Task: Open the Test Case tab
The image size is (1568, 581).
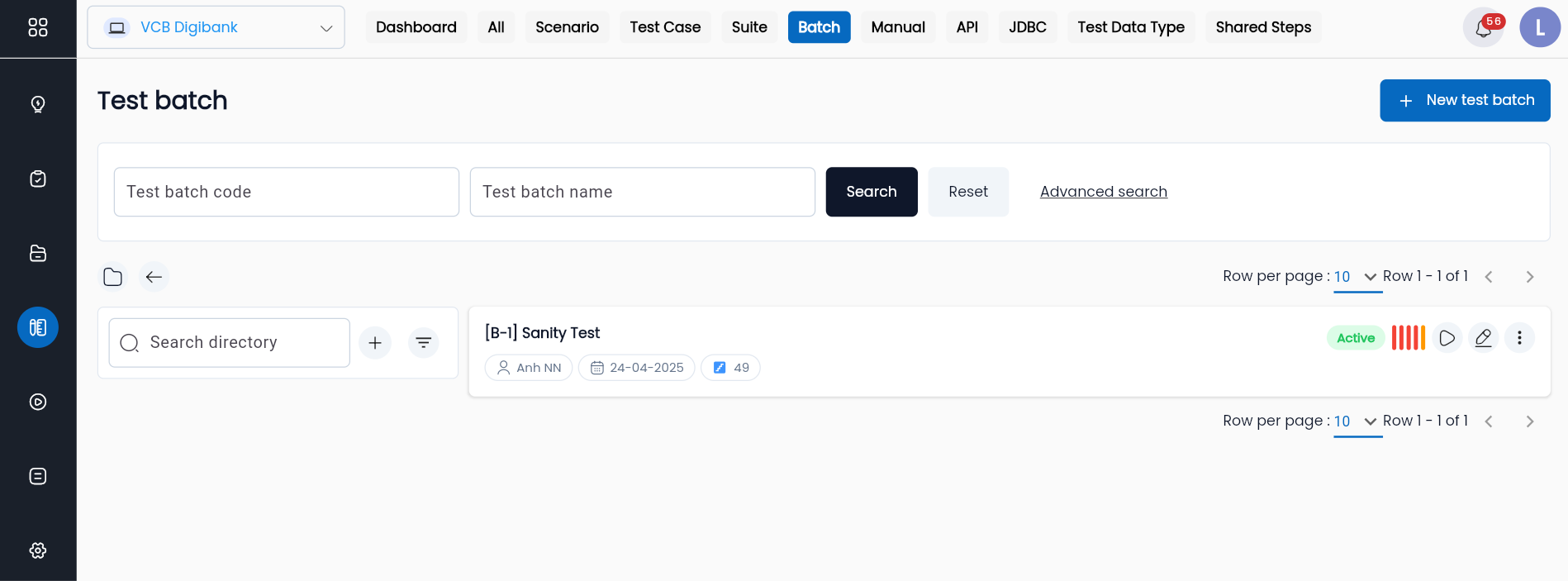Action: point(665,27)
